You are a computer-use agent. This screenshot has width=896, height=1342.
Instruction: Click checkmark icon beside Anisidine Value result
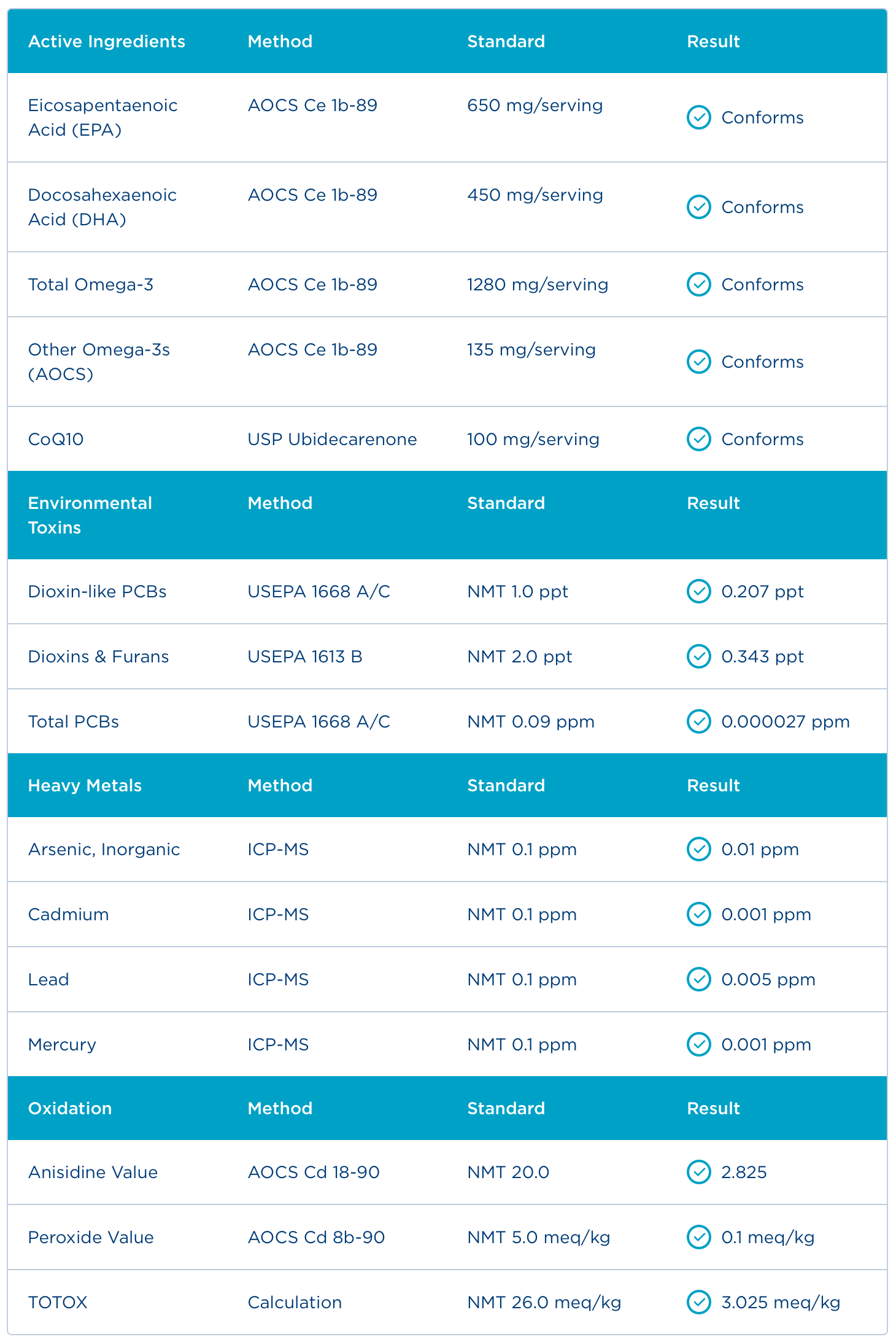click(698, 1172)
